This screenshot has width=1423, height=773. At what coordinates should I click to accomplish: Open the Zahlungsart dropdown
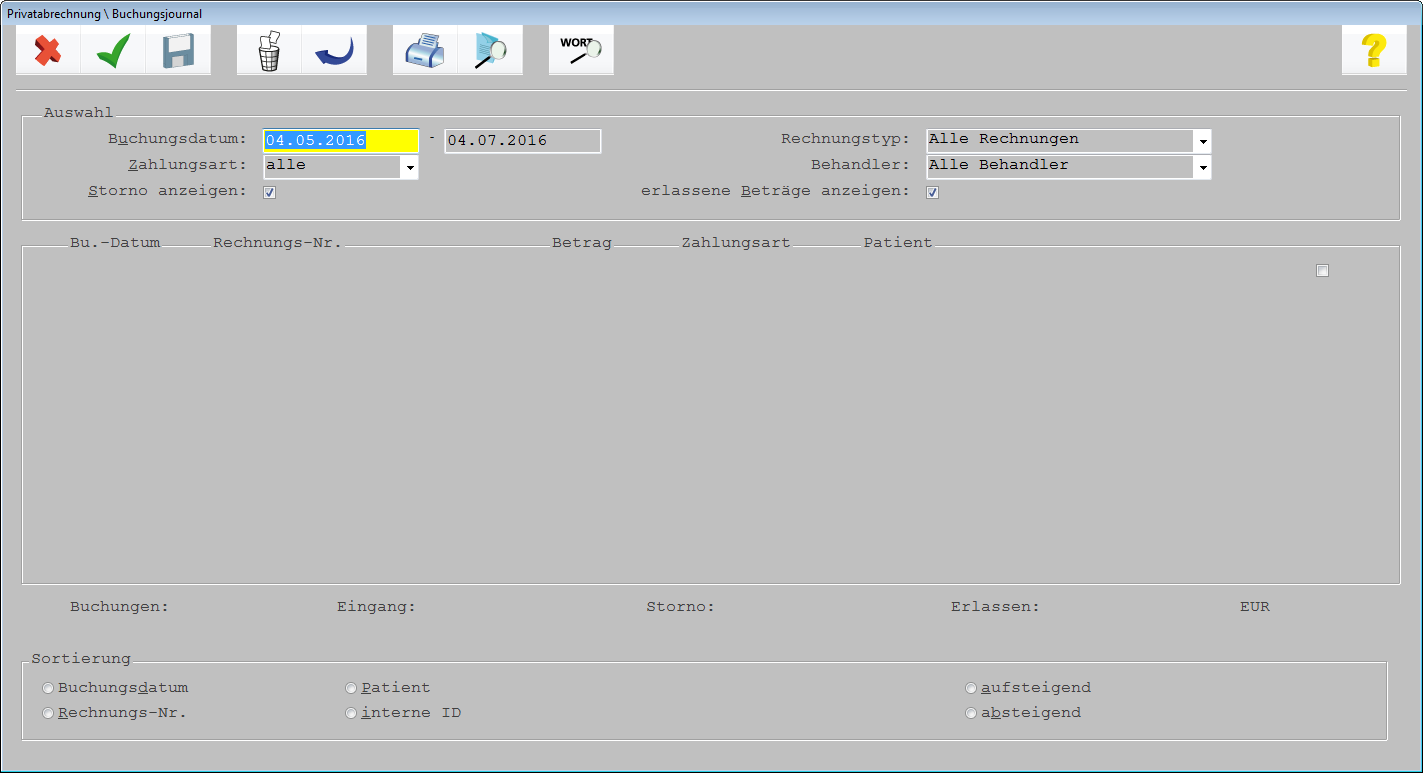[408, 167]
